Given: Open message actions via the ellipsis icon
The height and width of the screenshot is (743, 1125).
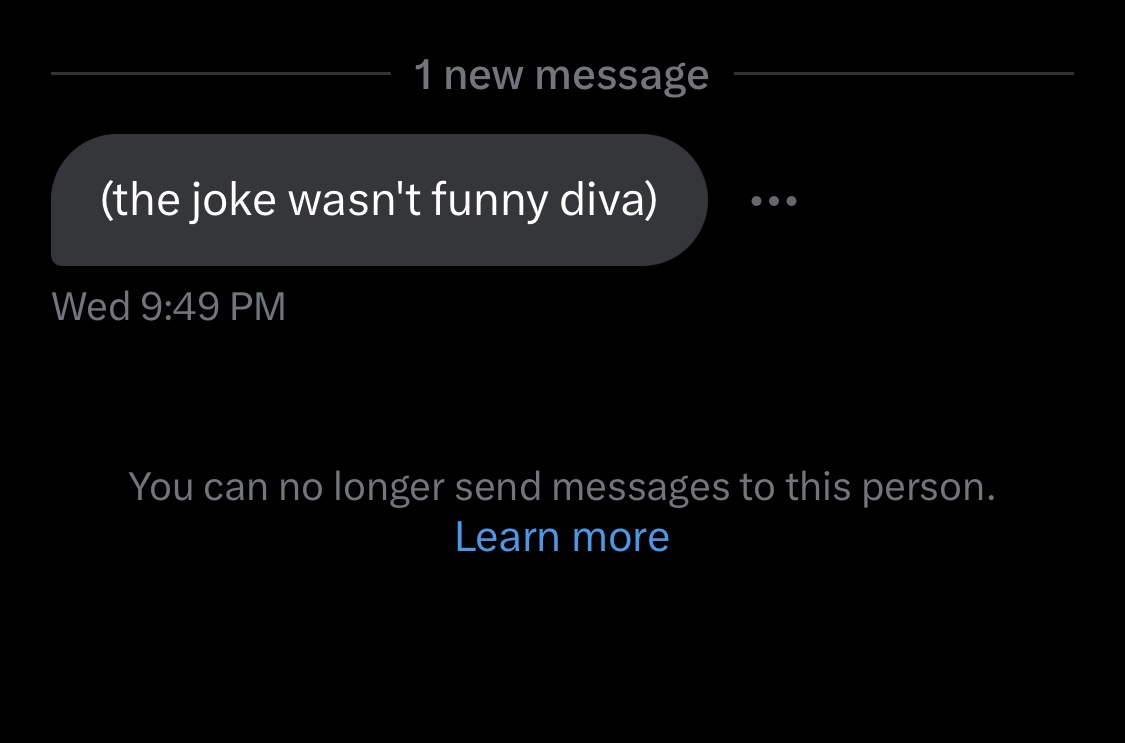Looking at the screenshot, I should click(x=773, y=201).
